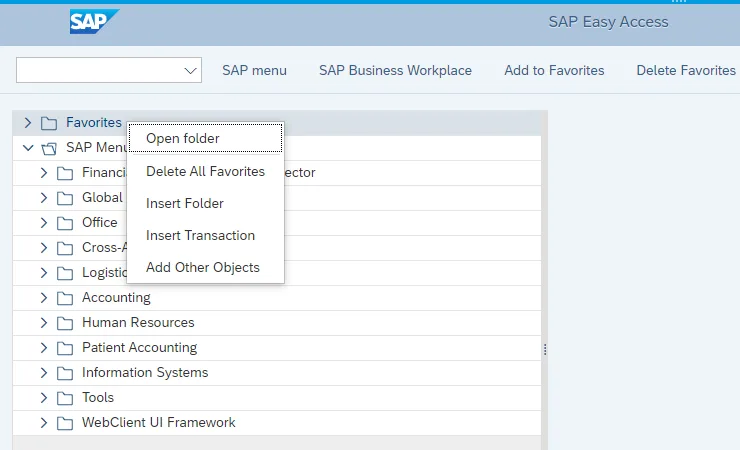Expand the Financial folder chevron
Image resolution: width=740 pixels, height=450 pixels.
point(44,173)
